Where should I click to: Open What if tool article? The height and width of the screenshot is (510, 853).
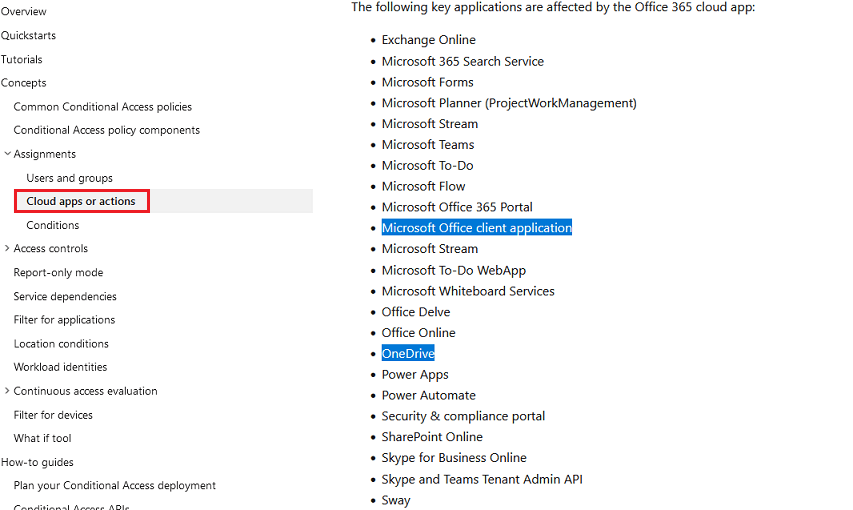tap(42, 438)
